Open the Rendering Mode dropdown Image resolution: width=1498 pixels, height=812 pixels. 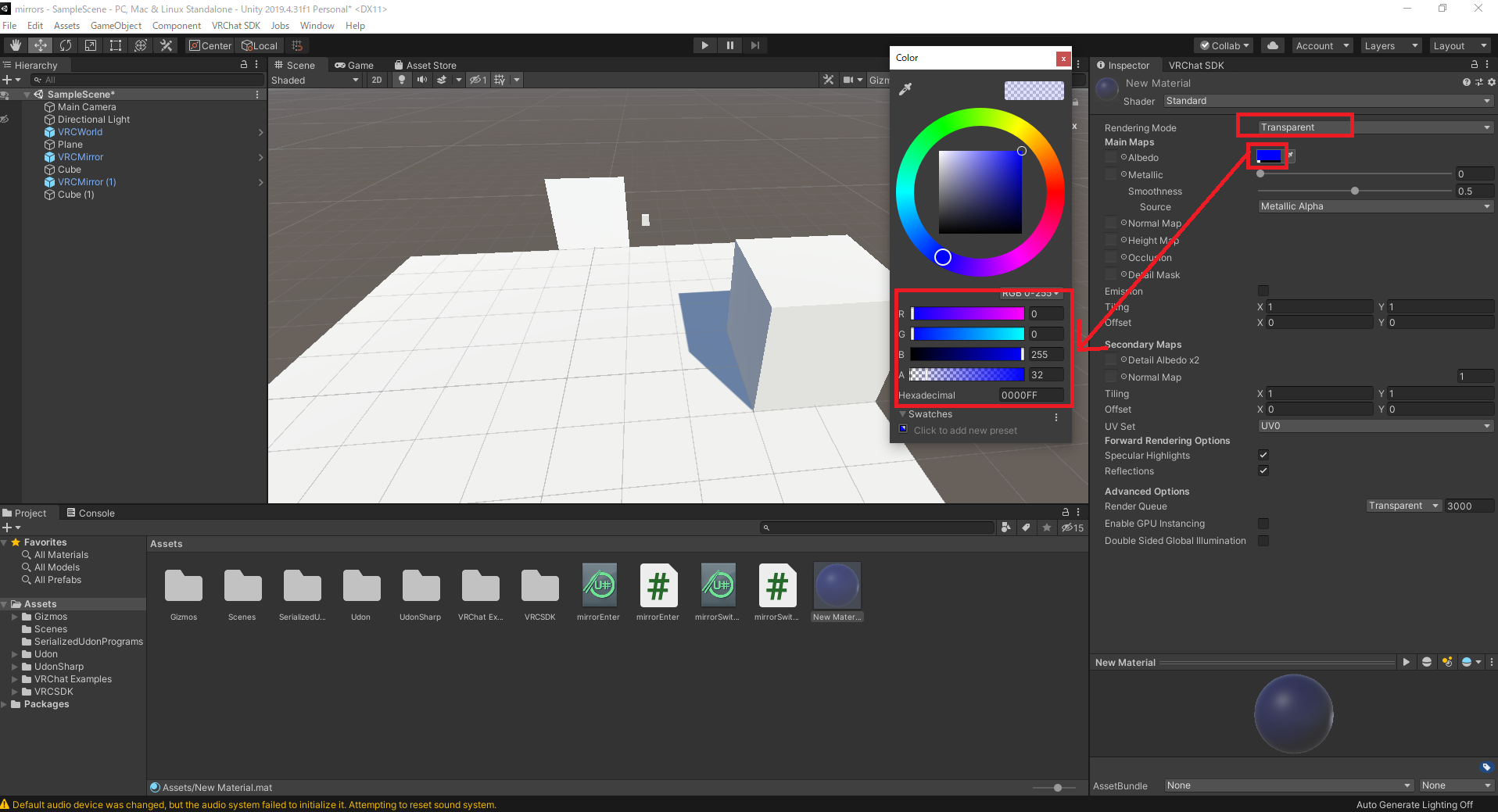pyautogui.click(x=1375, y=127)
